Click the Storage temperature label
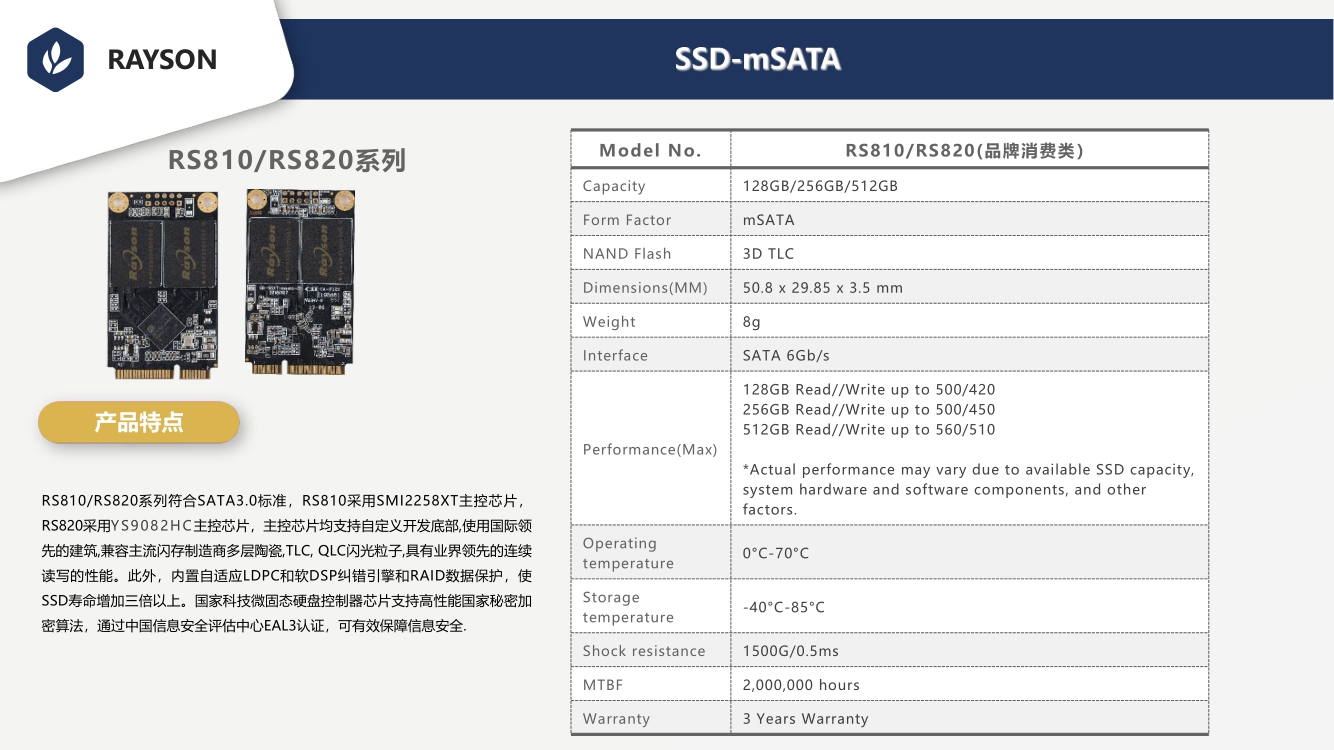Viewport: 1334px width, 750px height. coord(628,608)
